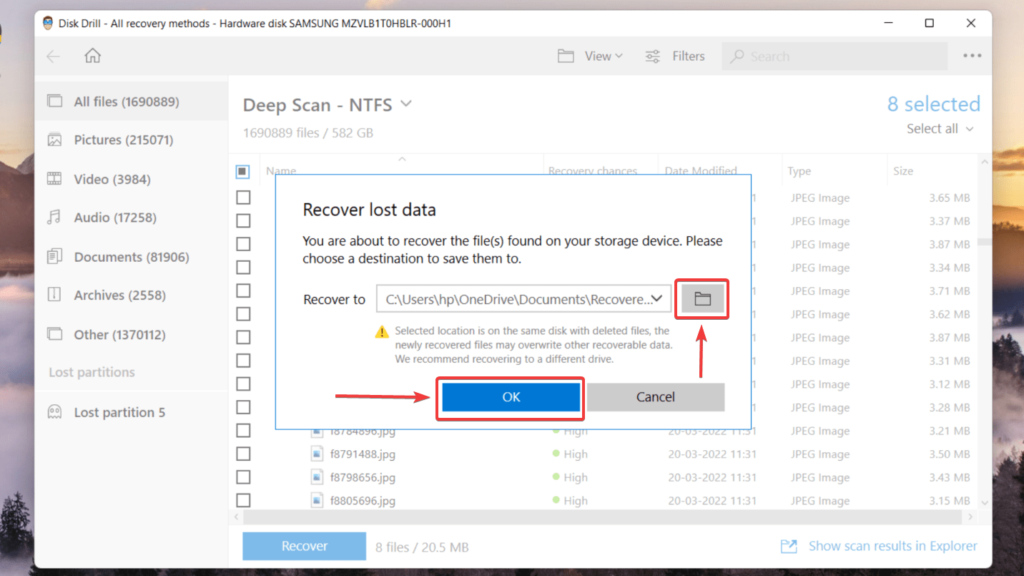Image resolution: width=1024 pixels, height=576 pixels.
Task: Browse destination using the folder icon
Action: [701, 298]
